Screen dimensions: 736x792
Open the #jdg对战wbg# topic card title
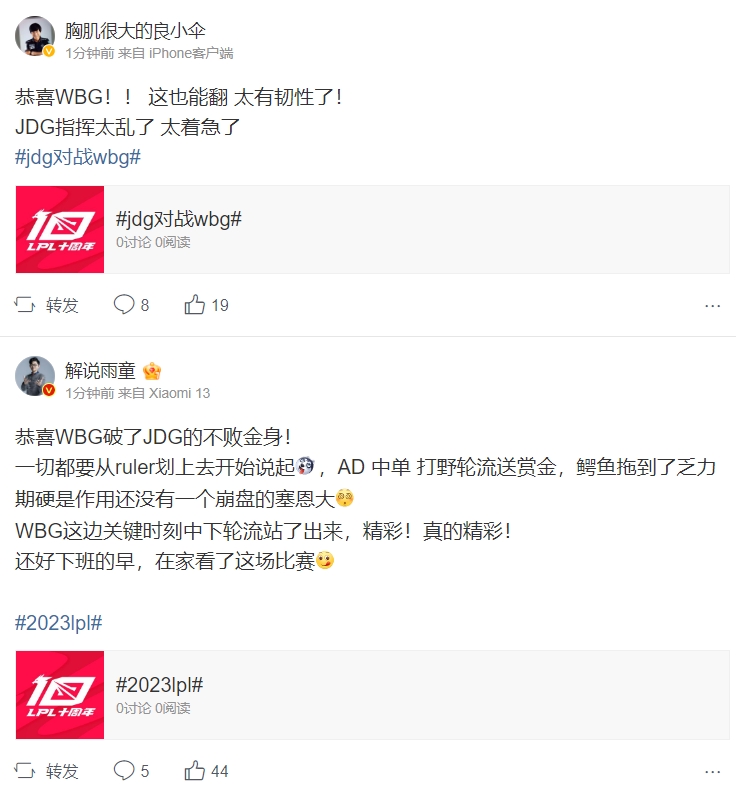[179, 219]
